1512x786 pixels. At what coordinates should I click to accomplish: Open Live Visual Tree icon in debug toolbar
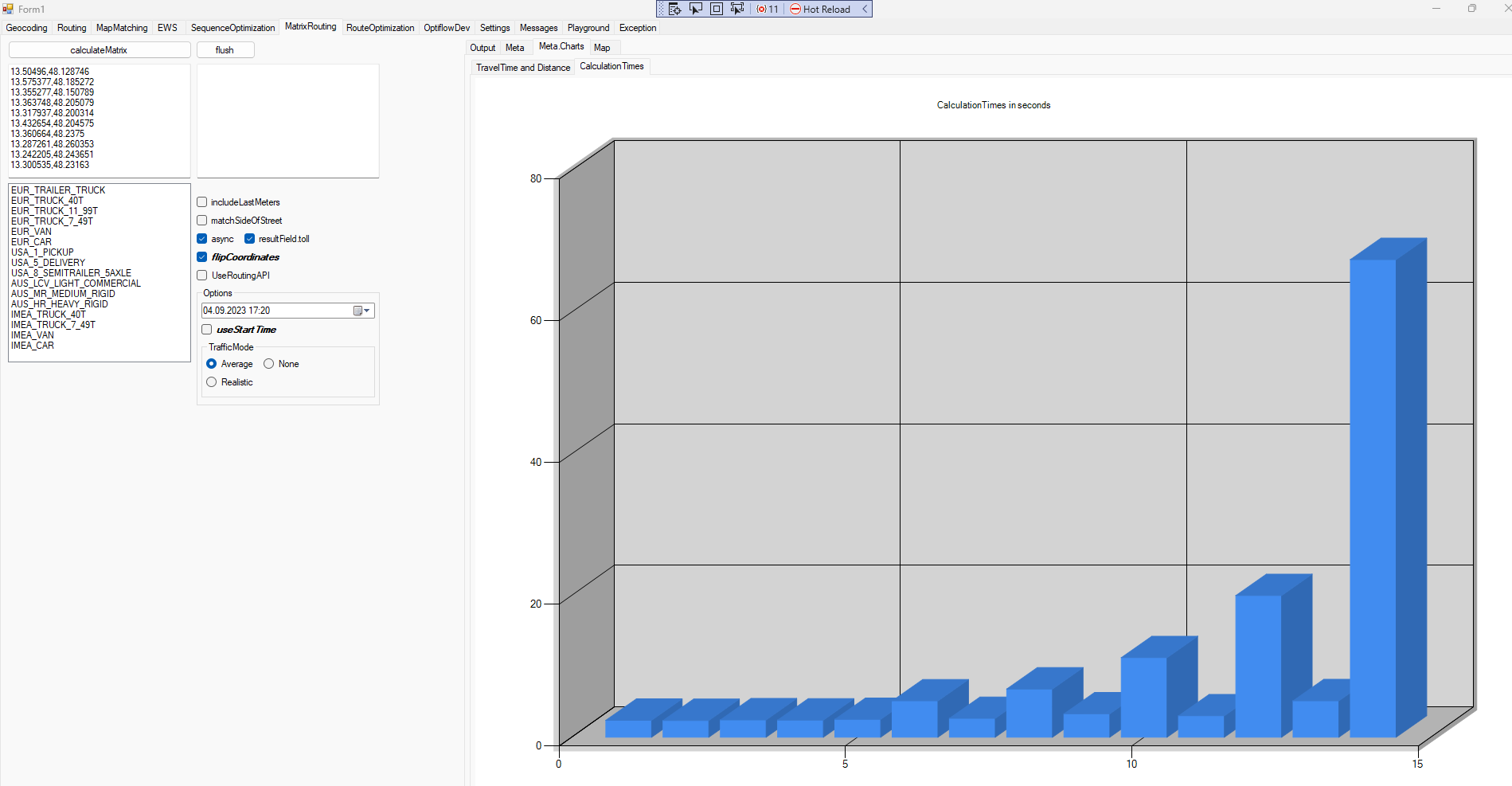[x=674, y=9]
